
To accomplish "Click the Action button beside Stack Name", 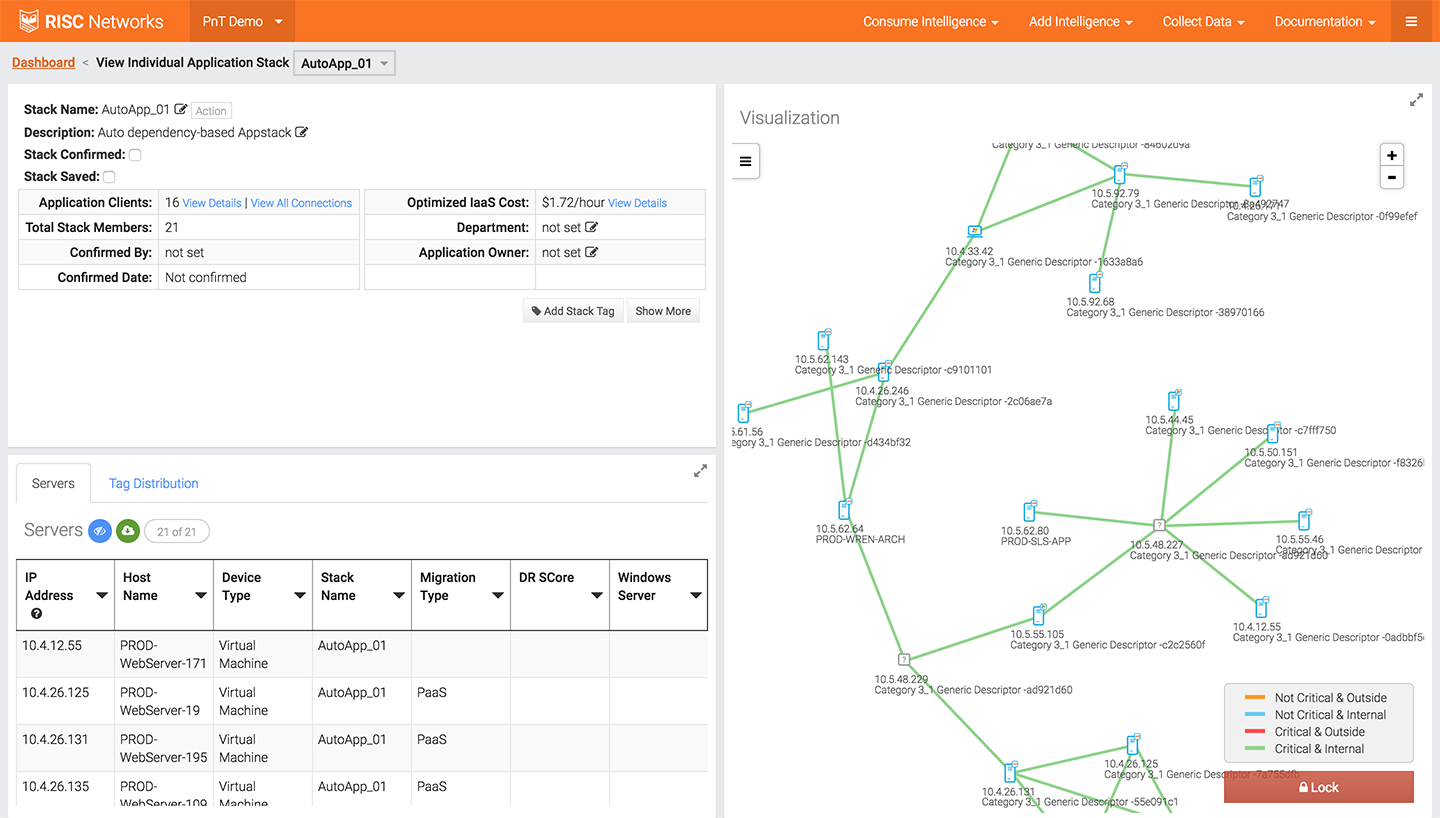I will [x=211, y=111].
